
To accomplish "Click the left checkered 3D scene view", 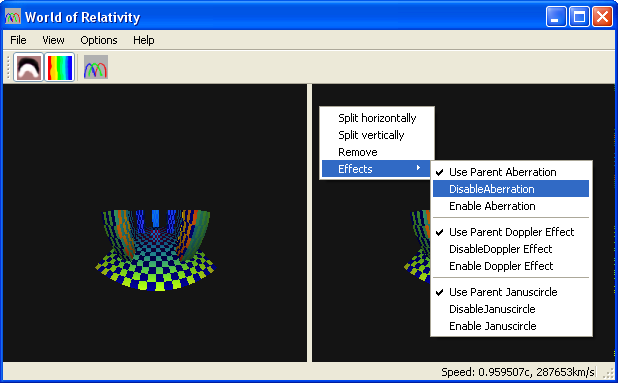I will point(155,223).
